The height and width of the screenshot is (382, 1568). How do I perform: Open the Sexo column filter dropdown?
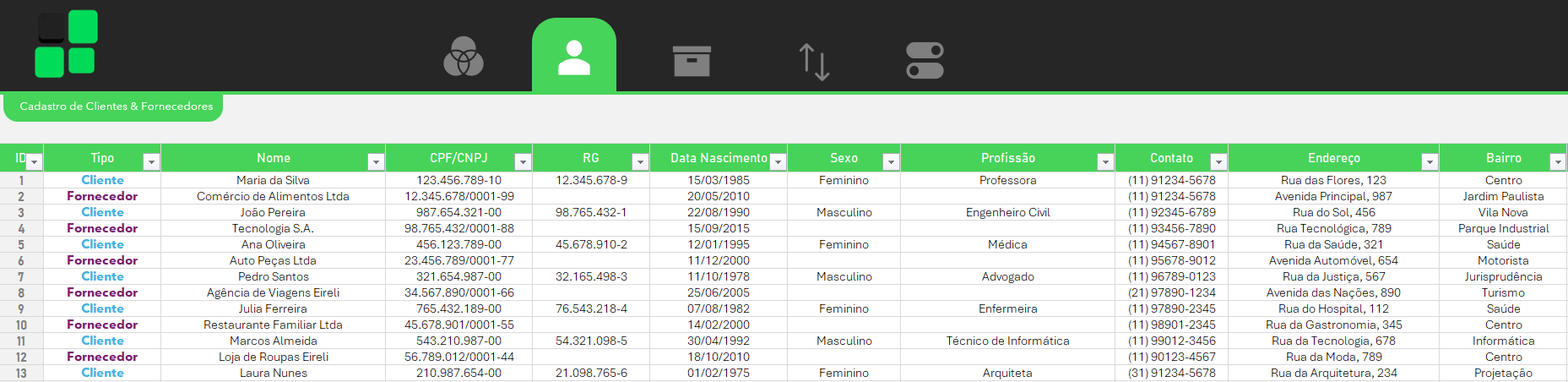890,161
